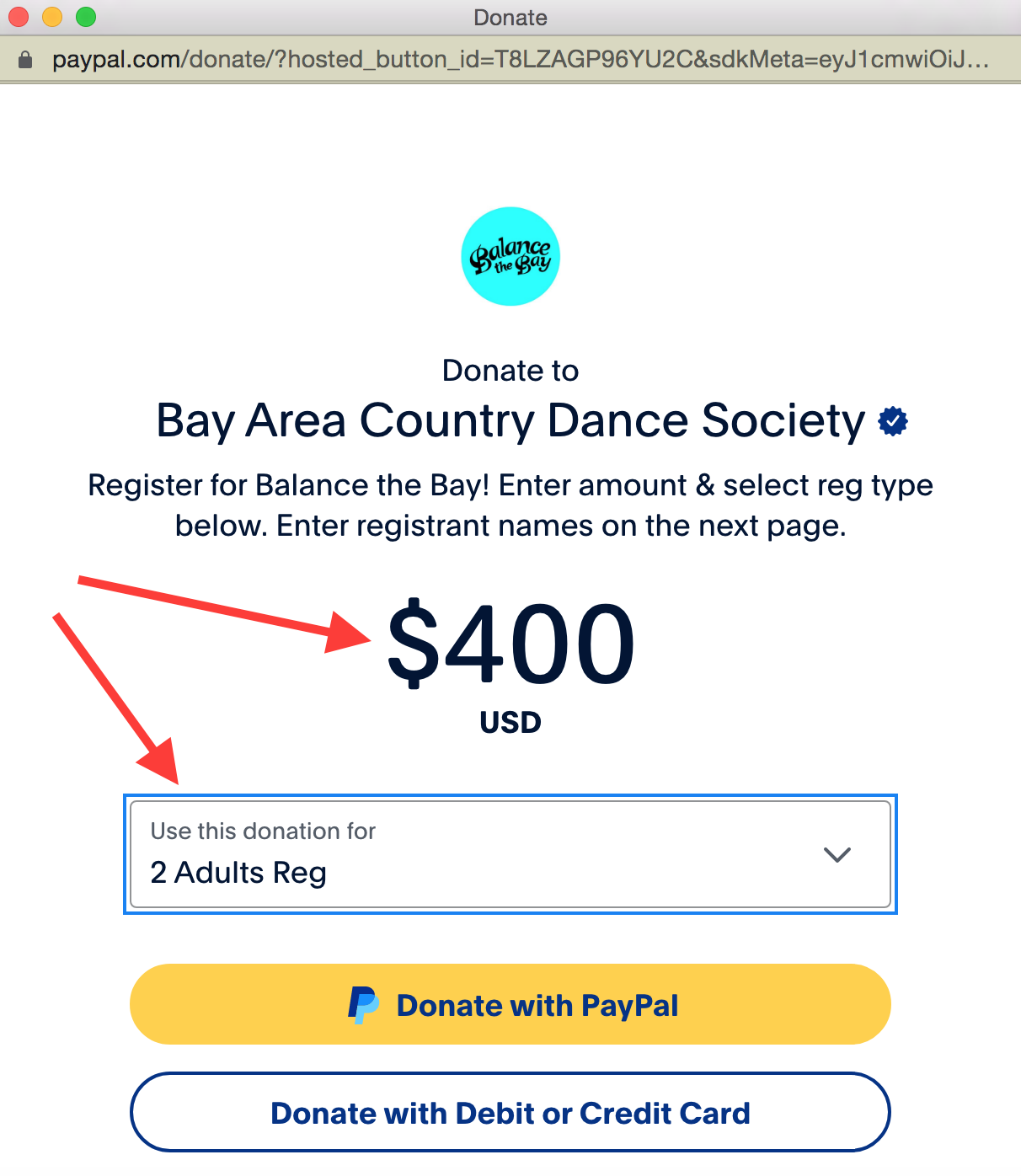Click the USD currency label

point(510,723)
